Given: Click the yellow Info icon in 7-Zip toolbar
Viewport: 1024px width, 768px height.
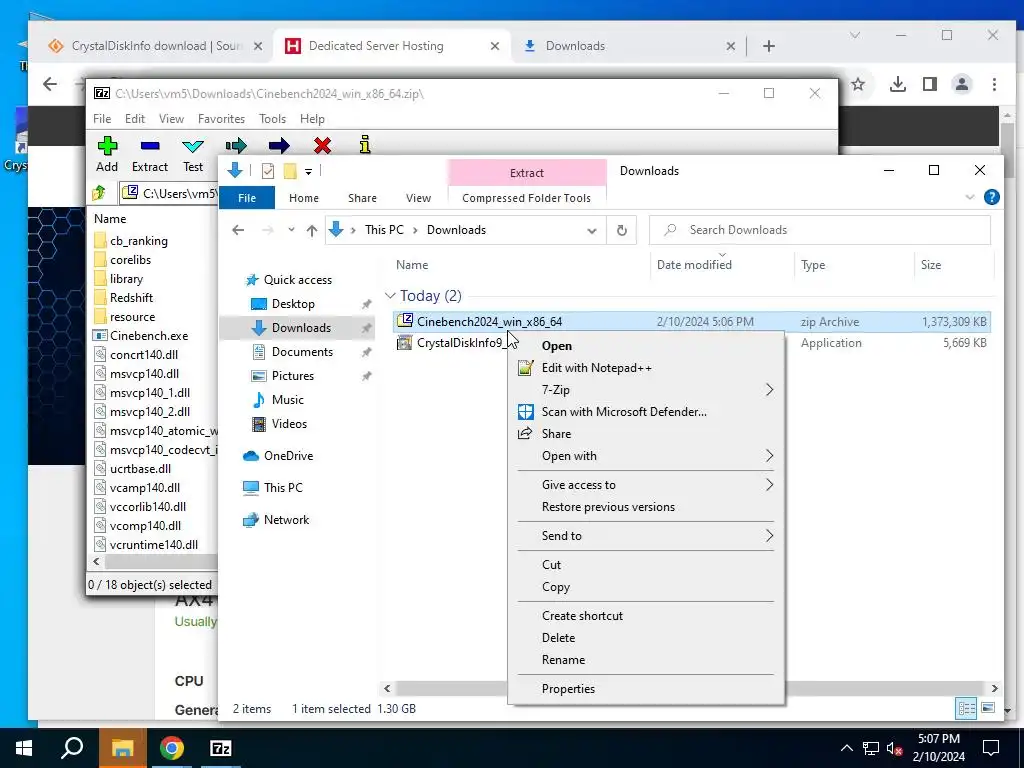Looking at the screenshot, I should (365, 145).
